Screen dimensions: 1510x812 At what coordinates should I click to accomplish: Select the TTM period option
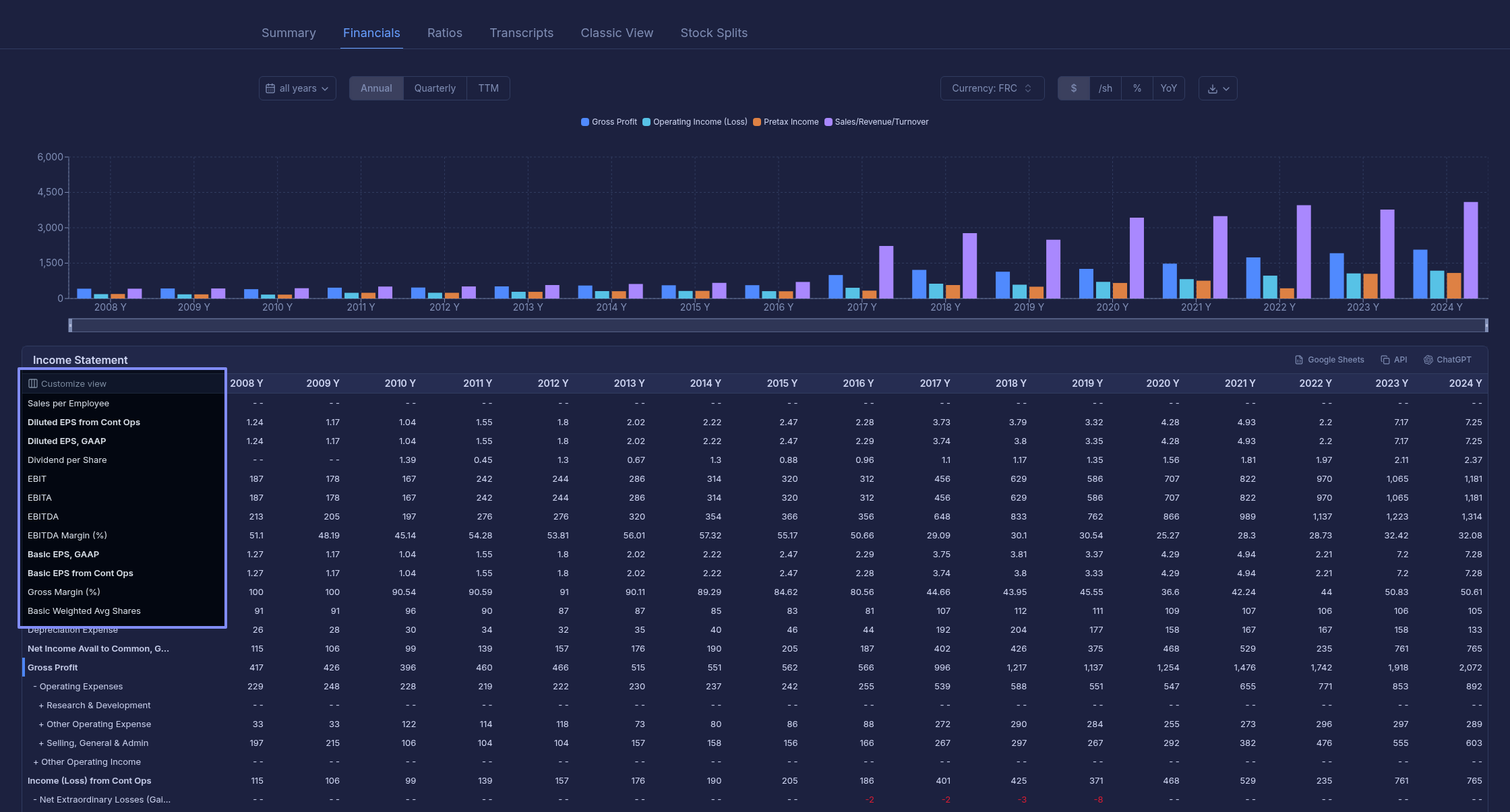pos(488,88)
